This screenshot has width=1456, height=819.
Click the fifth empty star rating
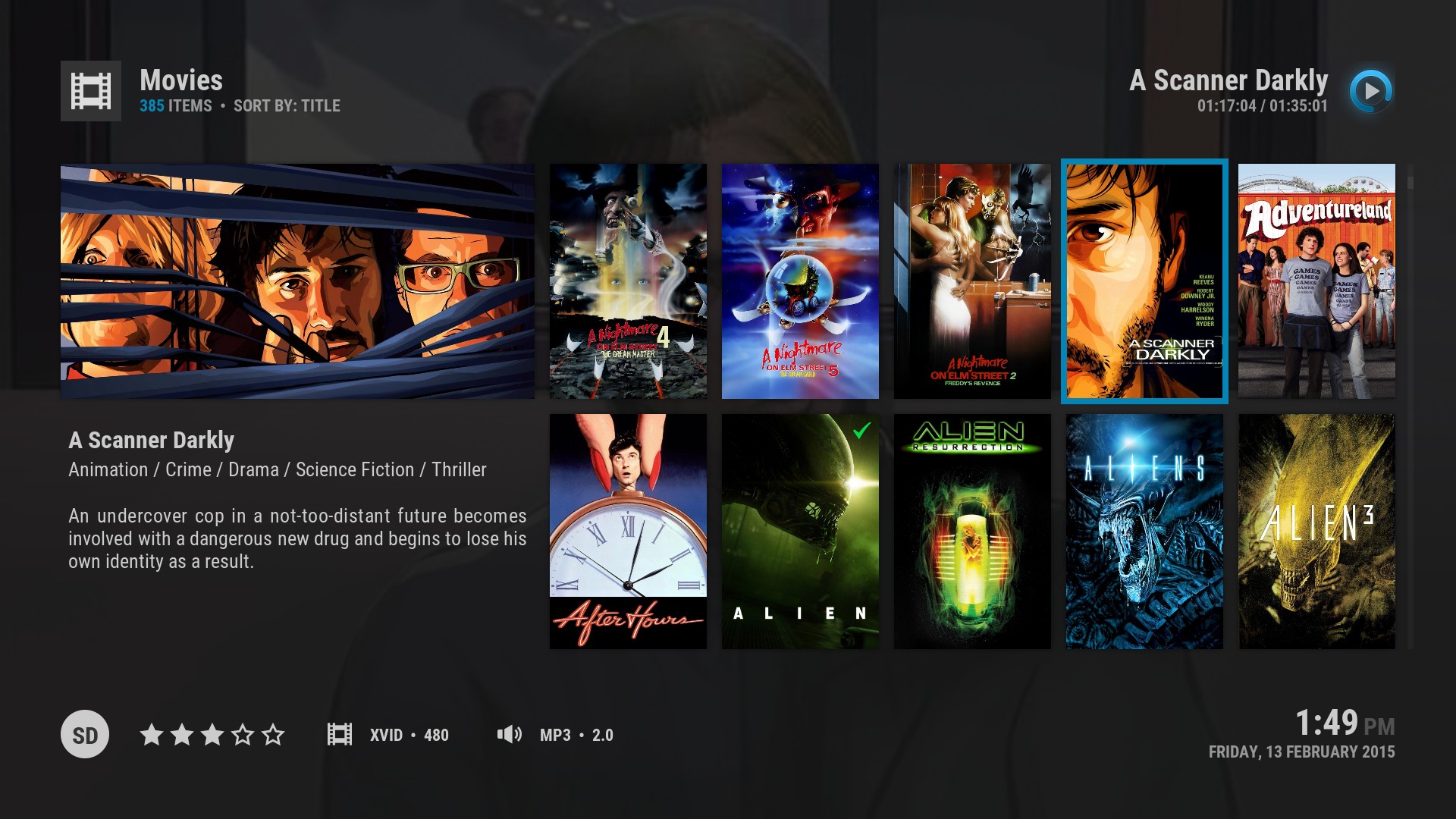coord(273,734)
